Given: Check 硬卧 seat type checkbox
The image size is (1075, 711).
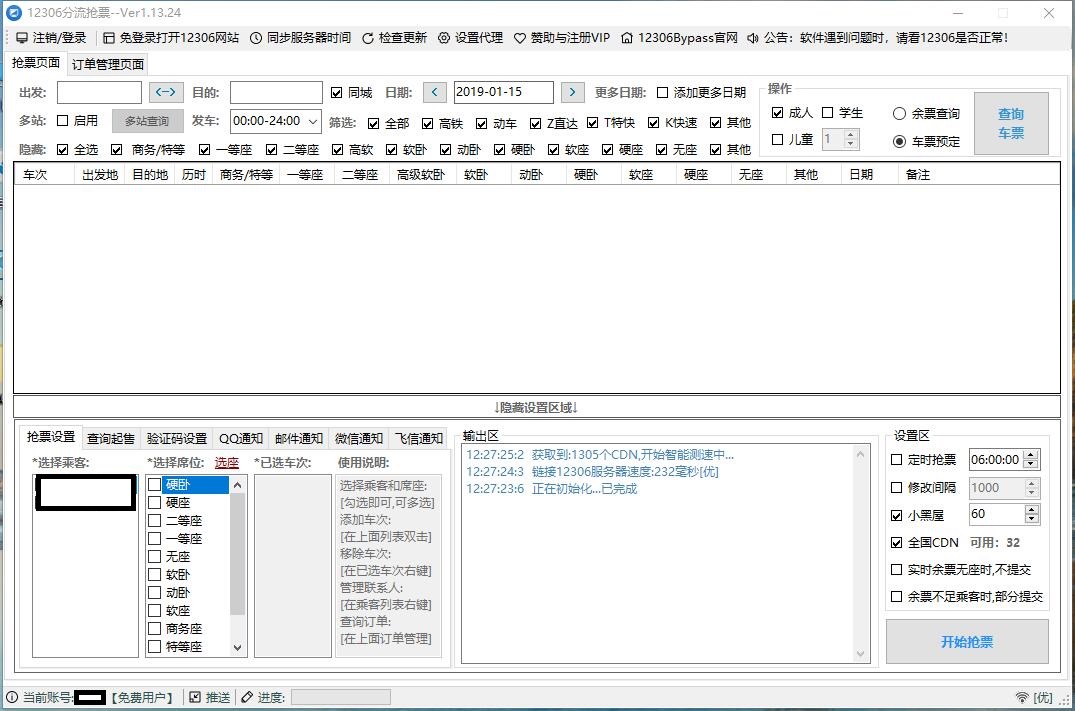Looking at the screenshot, I should tap(155, 485).
